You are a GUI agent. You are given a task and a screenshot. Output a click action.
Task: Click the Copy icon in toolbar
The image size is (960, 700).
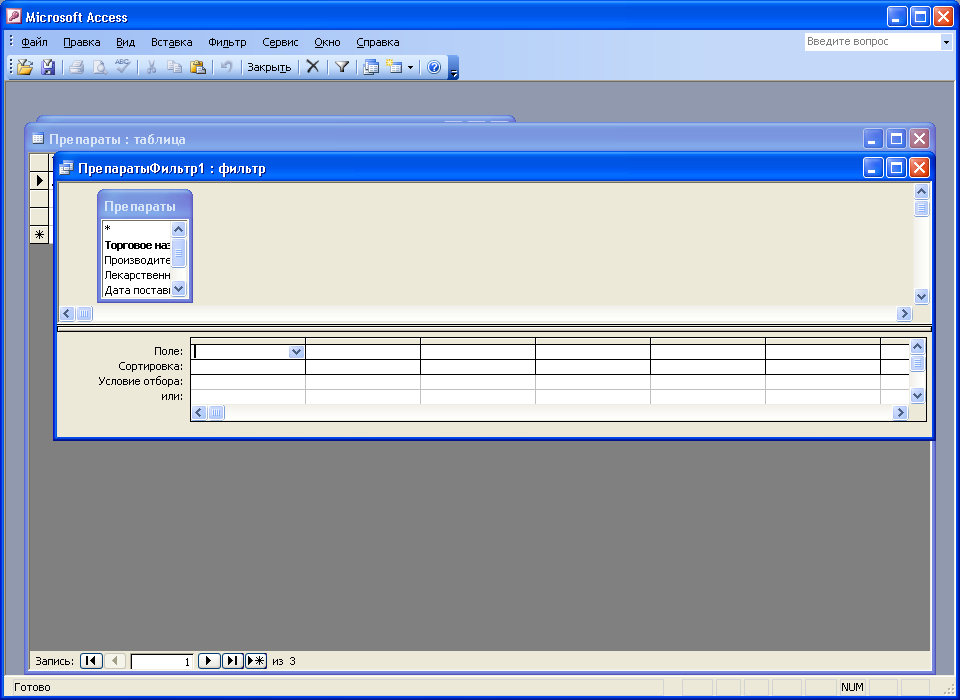(x=174, y=67)
